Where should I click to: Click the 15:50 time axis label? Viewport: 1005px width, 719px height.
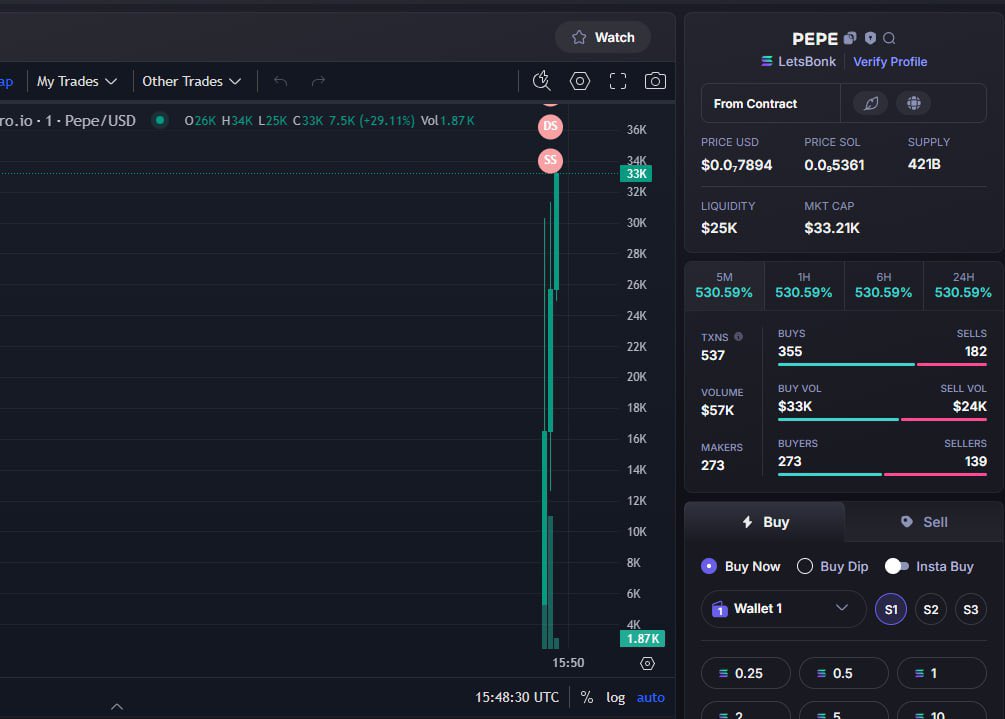pos(568,663)
